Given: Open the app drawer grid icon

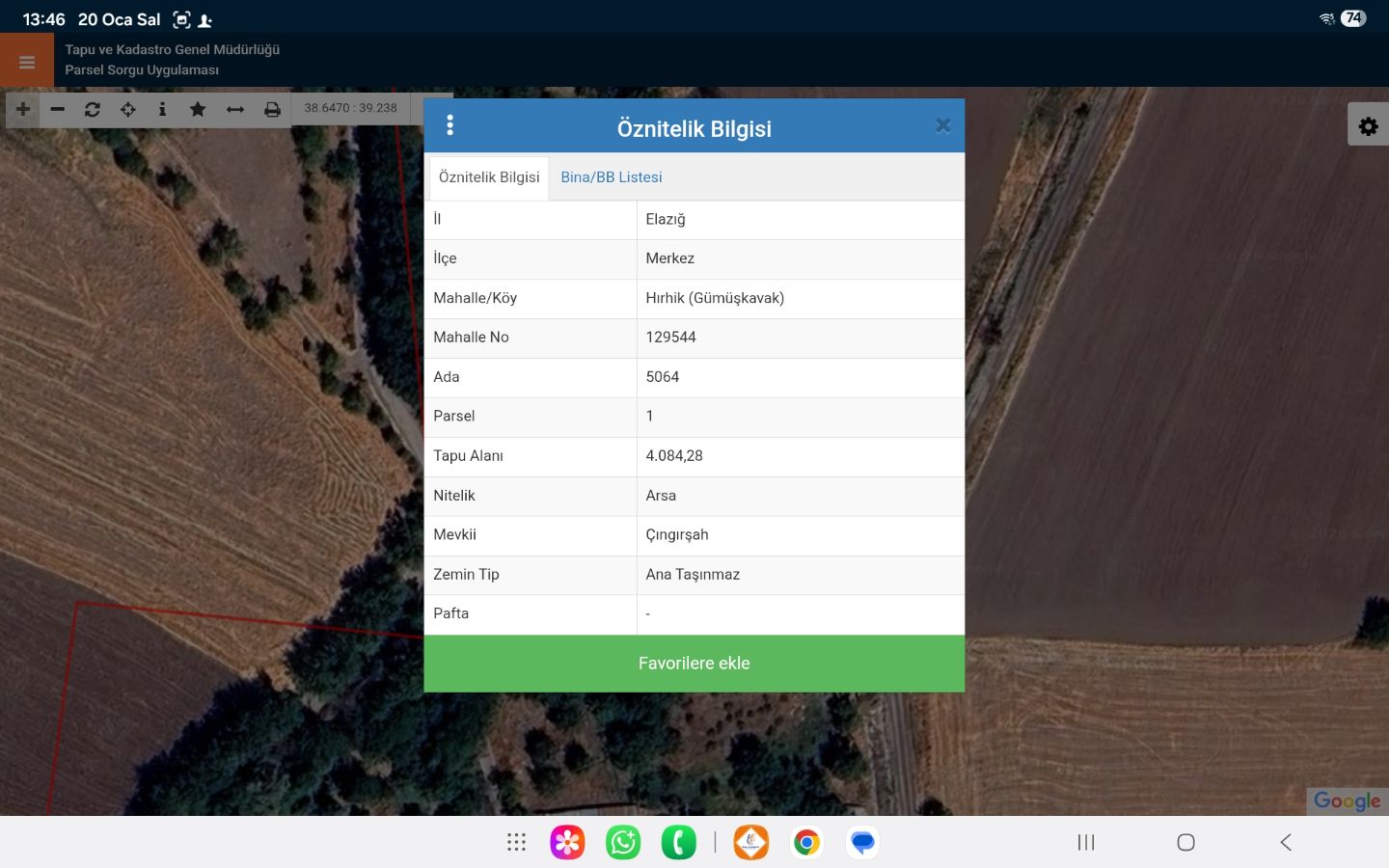Looking at the screenshot, I should (x=516, y=842).
